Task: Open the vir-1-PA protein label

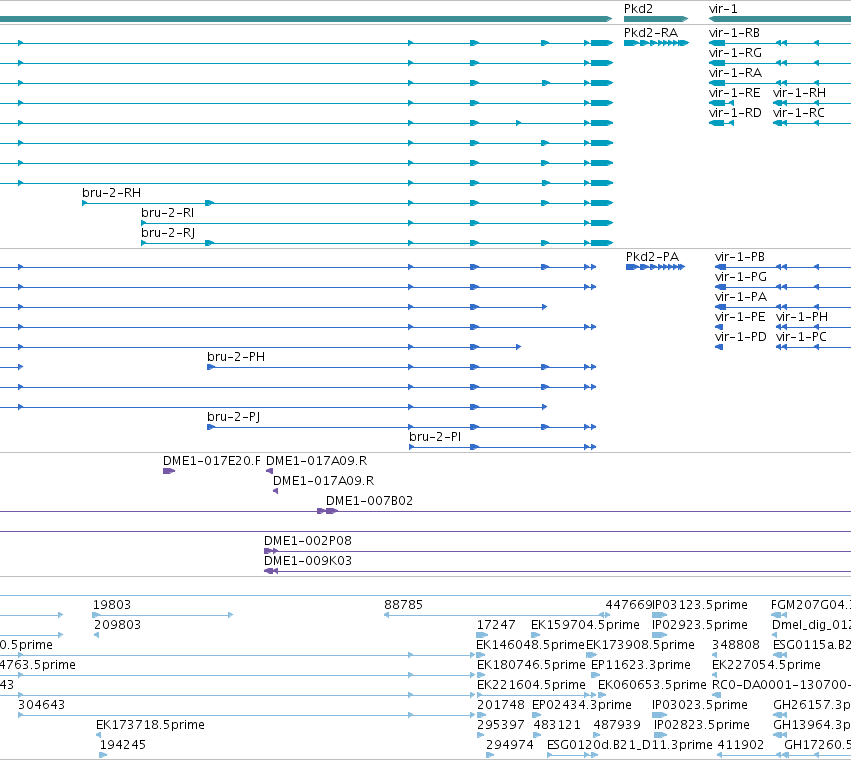Action: pyautogui.click(x=741, y=297)
